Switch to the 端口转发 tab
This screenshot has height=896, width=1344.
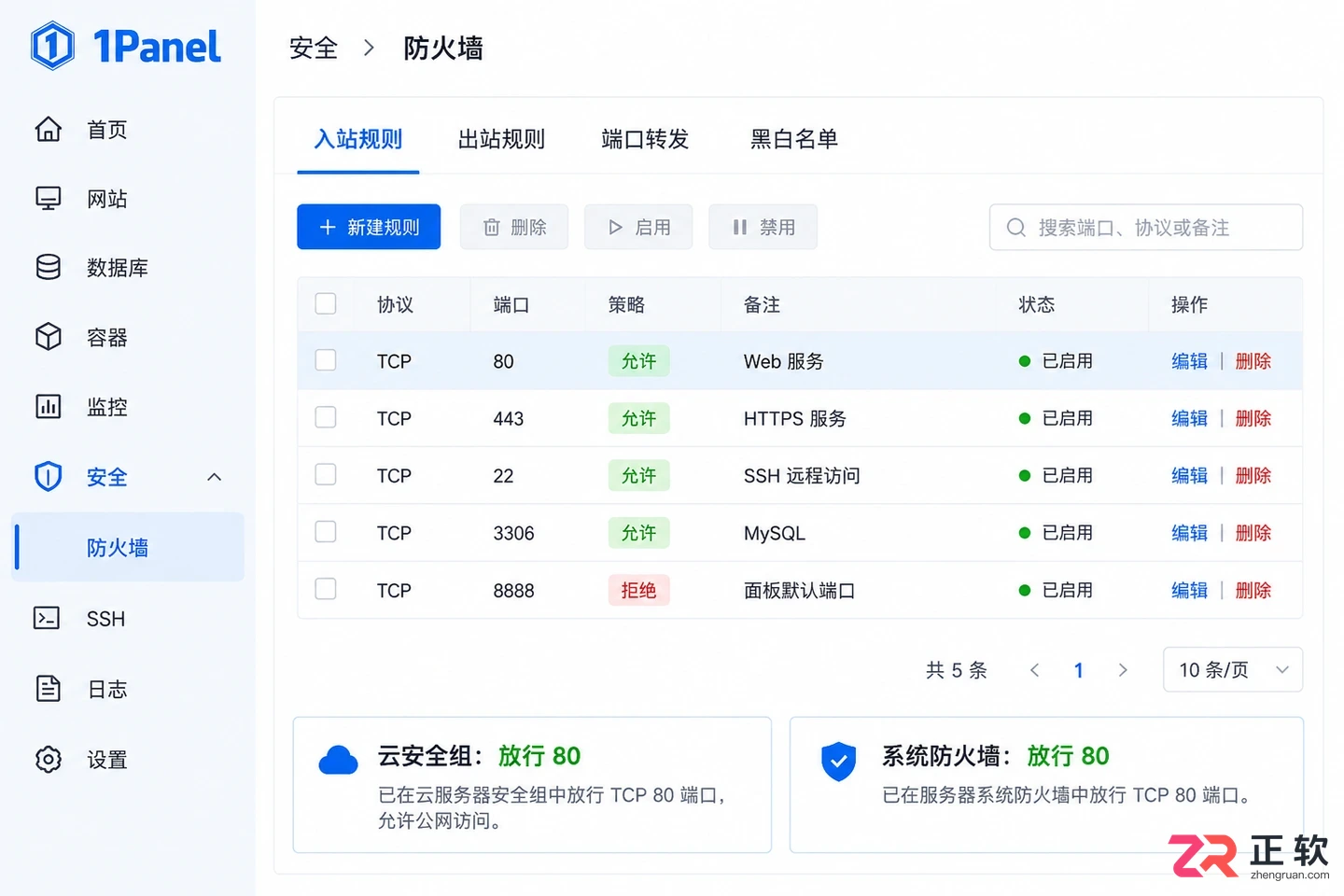[x=645, y=140]
